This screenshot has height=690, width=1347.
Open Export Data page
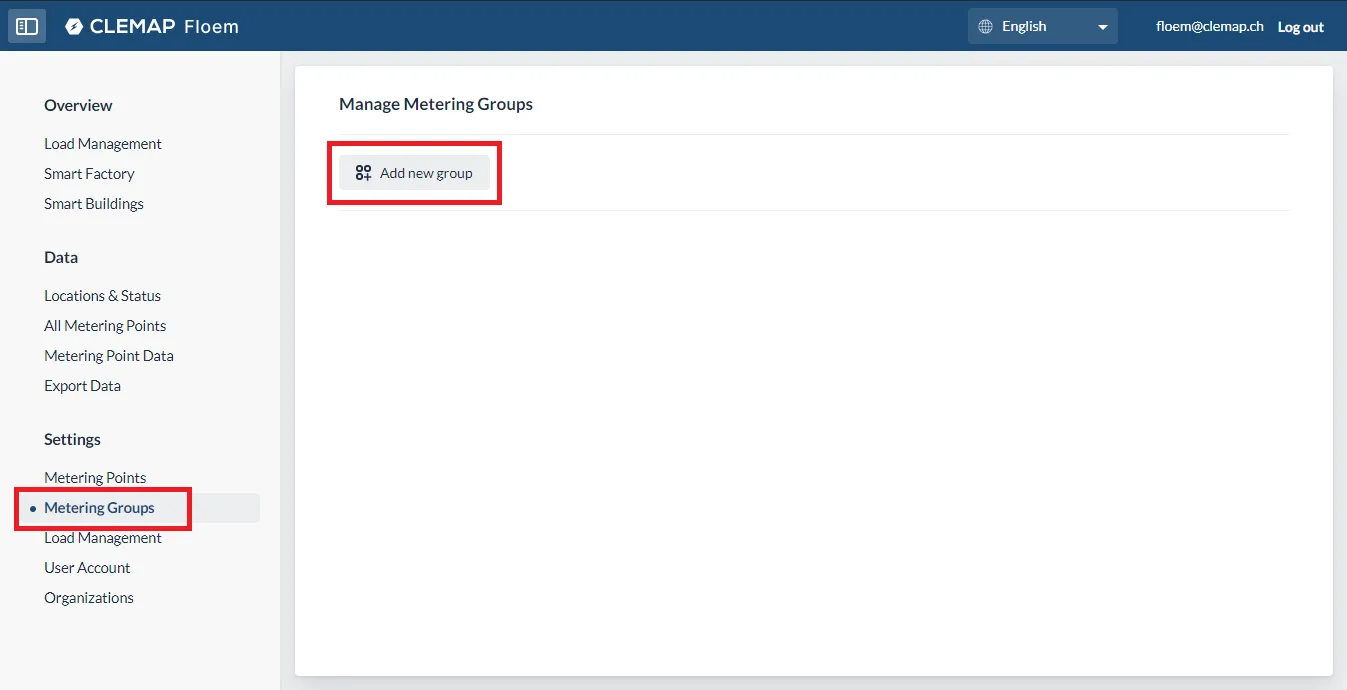[x=82, y=386]
